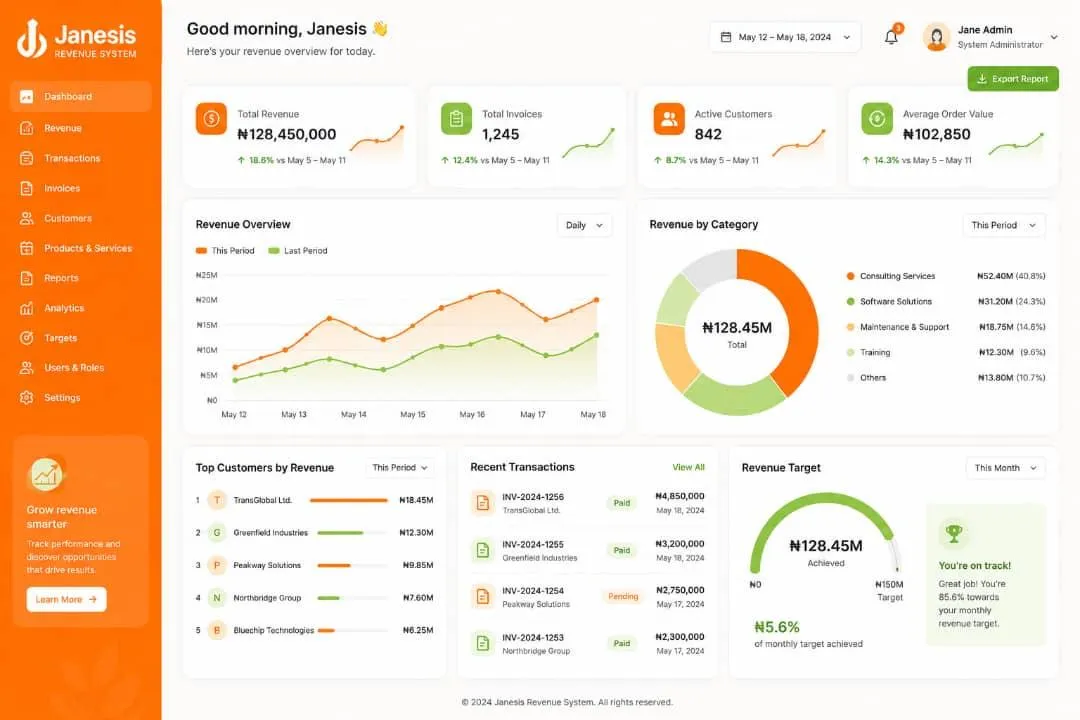
Task: Click the Targets icon in sidebar
Action: click(x=27, y=338)
